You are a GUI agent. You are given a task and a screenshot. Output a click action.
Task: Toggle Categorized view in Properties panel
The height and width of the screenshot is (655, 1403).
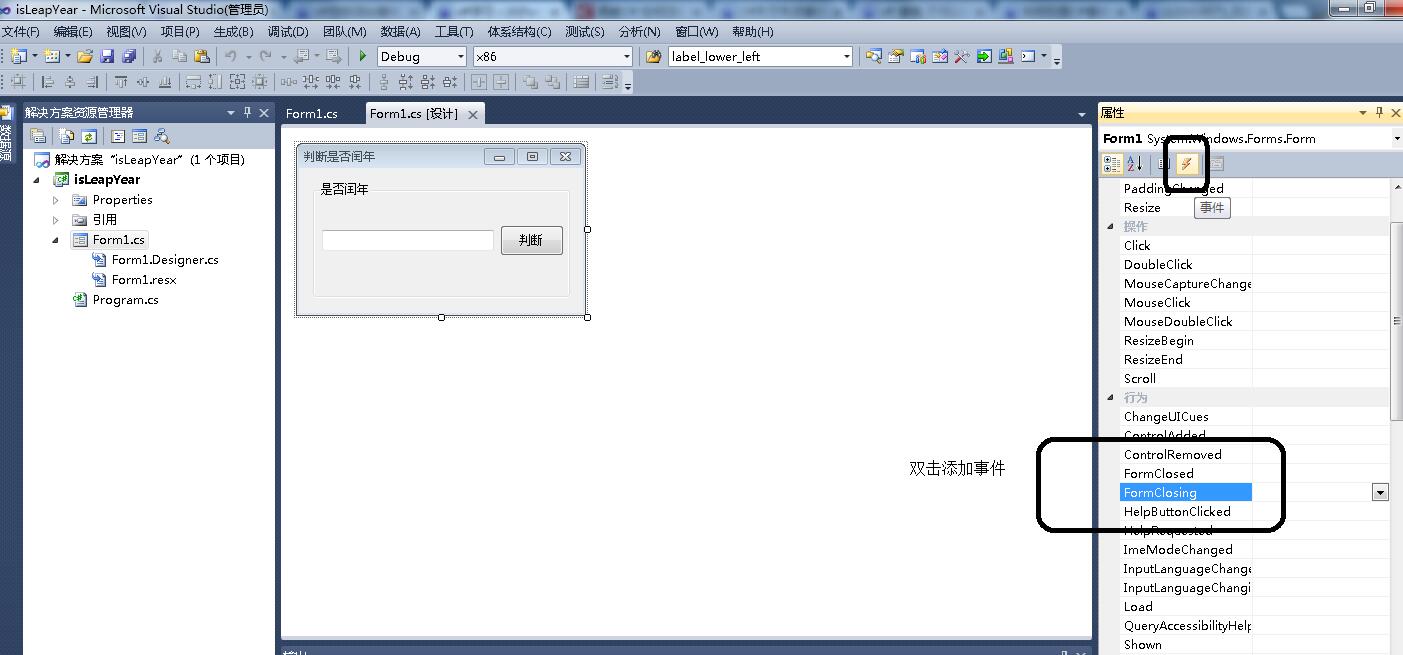click(1112, 164)
